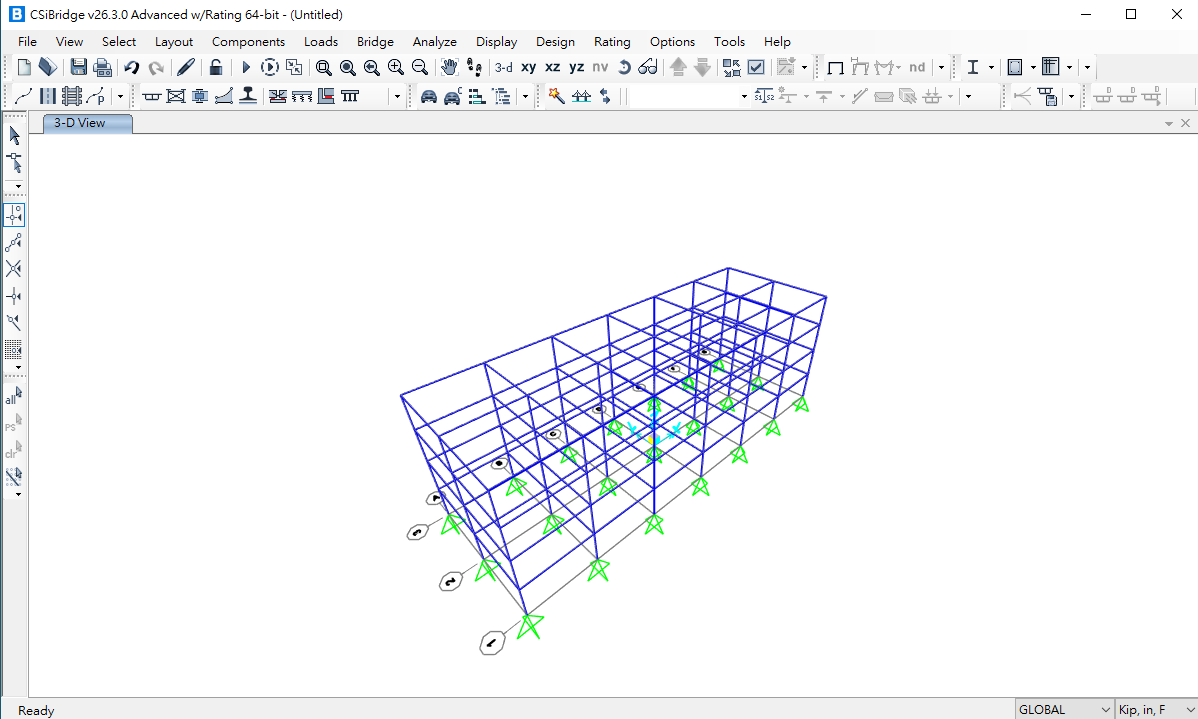1198x719 pixels.
Task: Open the layout line tool
Action: (24, 96)
